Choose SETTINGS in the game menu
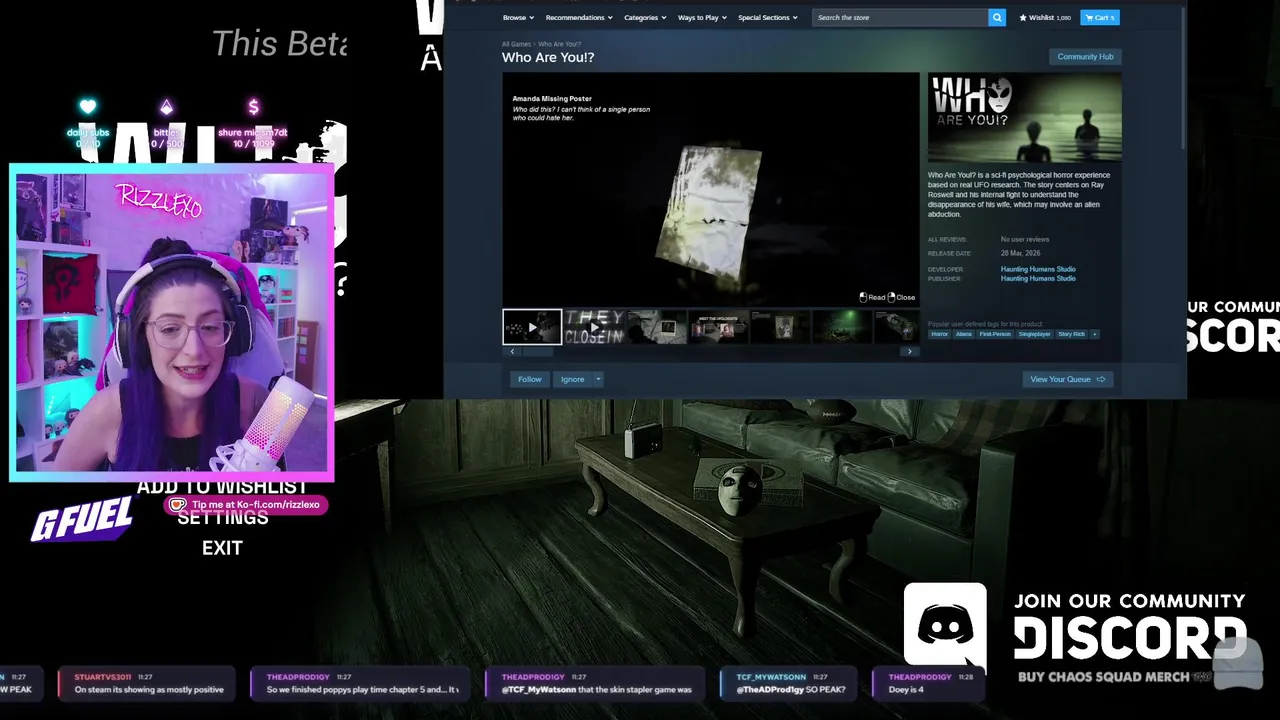The width and height of the screenshot is (1280, 720). click(x=222, y=518)
